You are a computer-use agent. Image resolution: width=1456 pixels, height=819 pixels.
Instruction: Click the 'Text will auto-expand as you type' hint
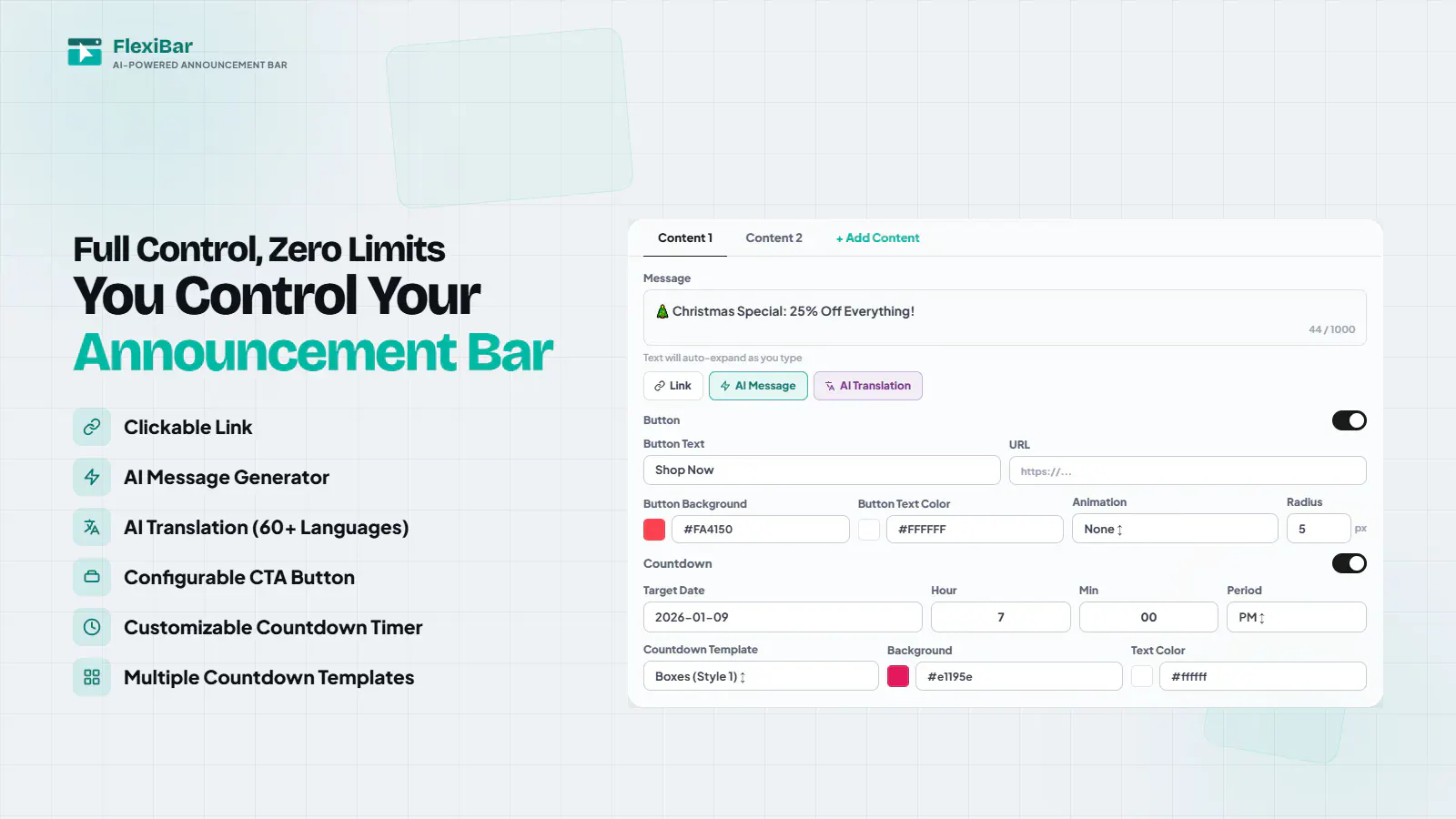[723, 358]
